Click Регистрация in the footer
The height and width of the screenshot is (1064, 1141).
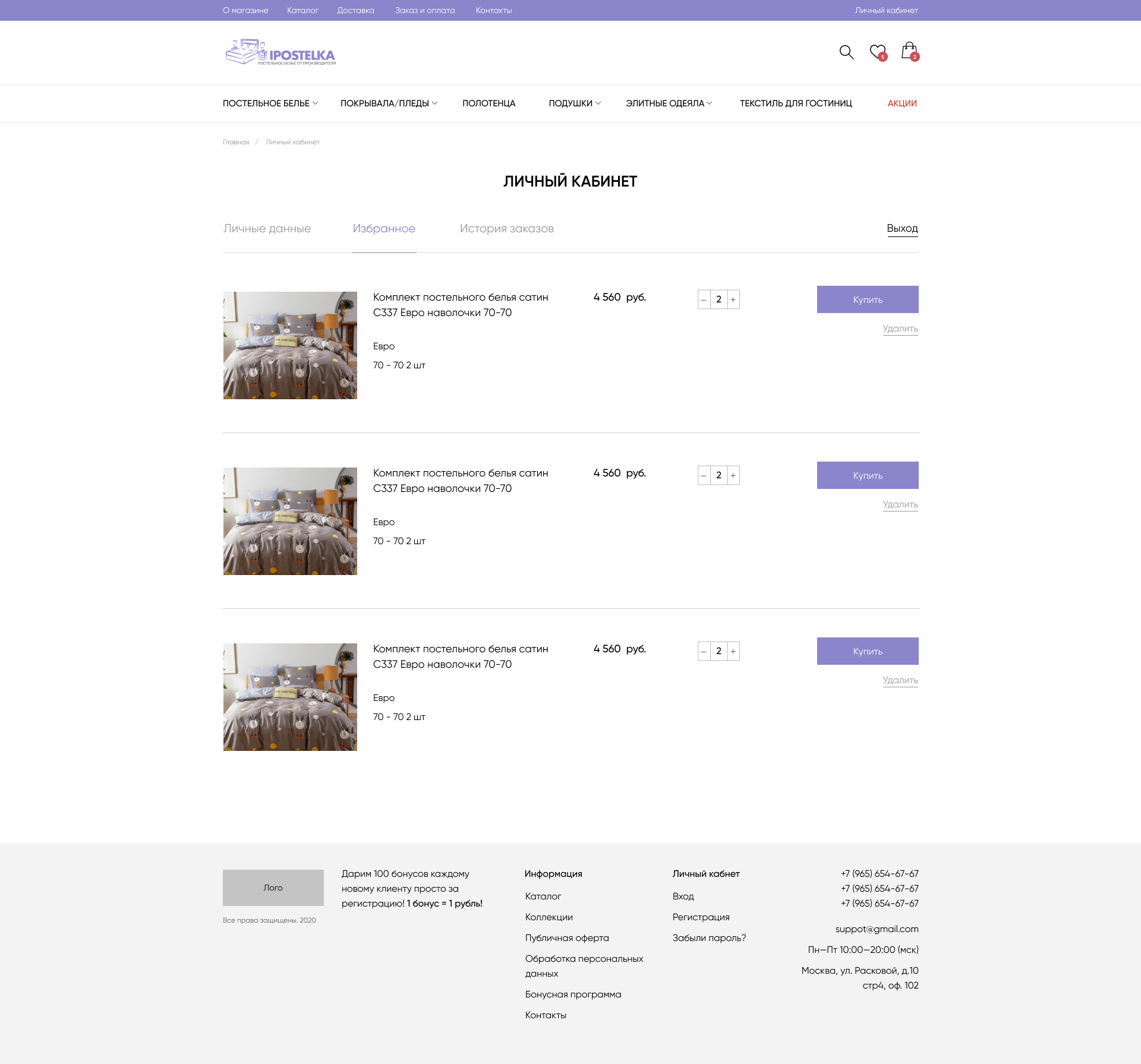click(x=701, y=917)
